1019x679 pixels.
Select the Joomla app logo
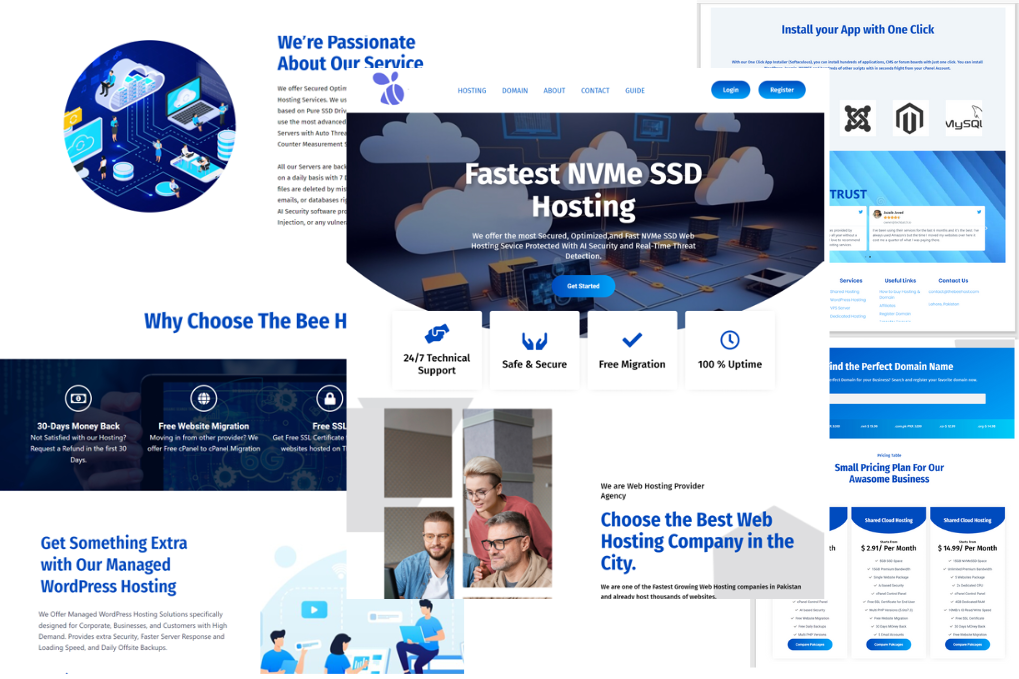tap(857, 119)
